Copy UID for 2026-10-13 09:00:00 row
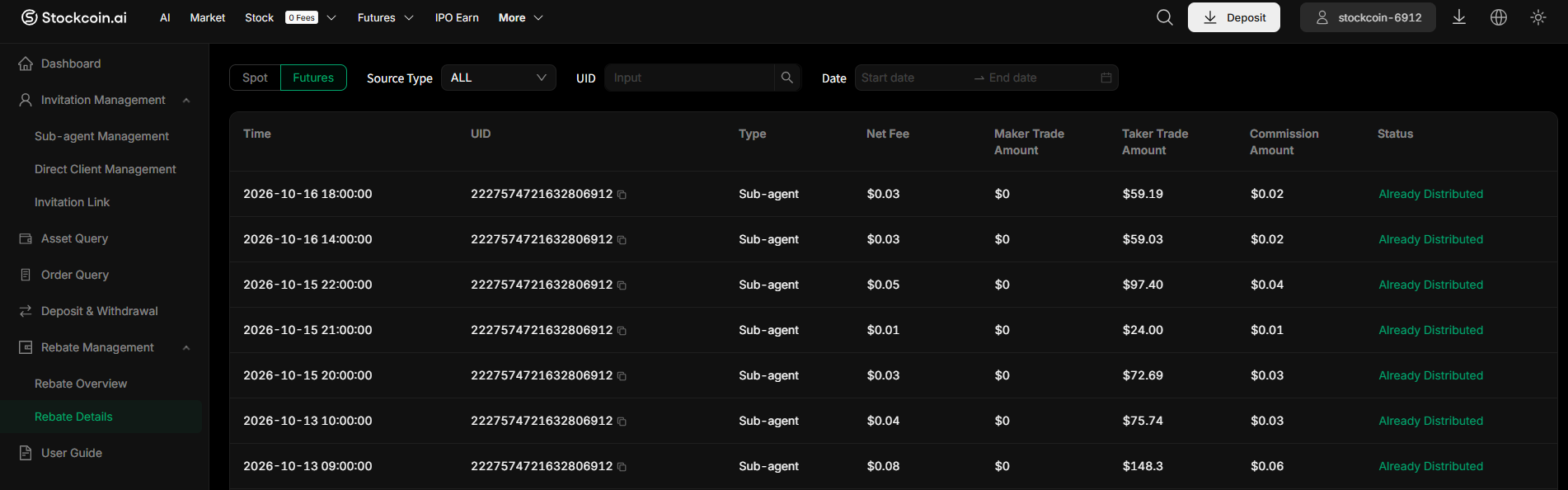This screenshot has width=1568, height=490. (x=622, y=467)
